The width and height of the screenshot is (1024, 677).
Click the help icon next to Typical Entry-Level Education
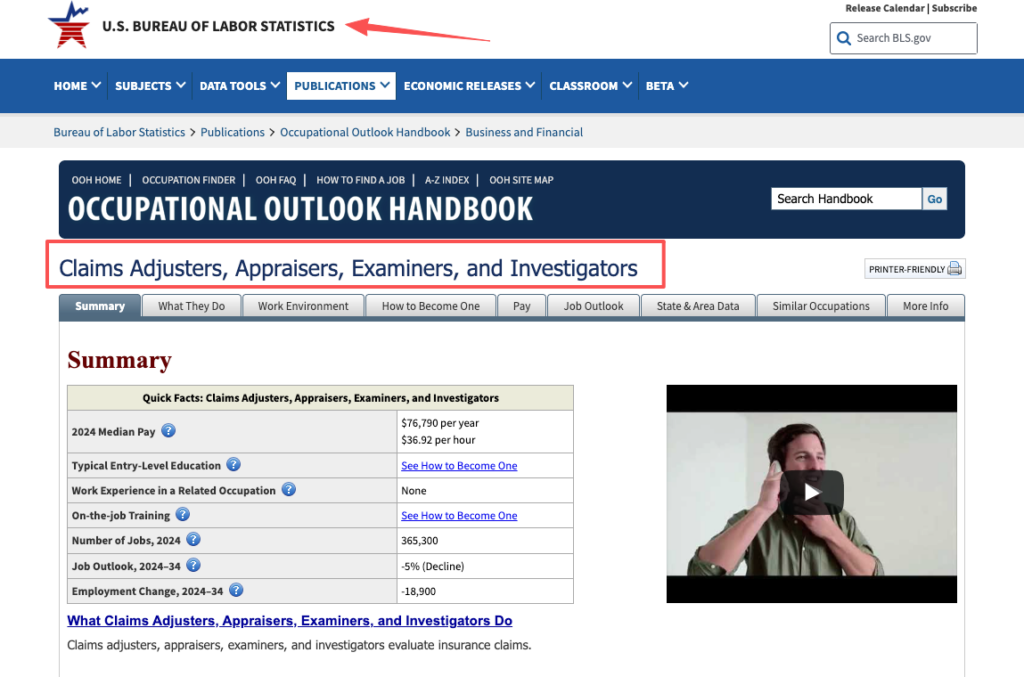[x=233, y=465]
